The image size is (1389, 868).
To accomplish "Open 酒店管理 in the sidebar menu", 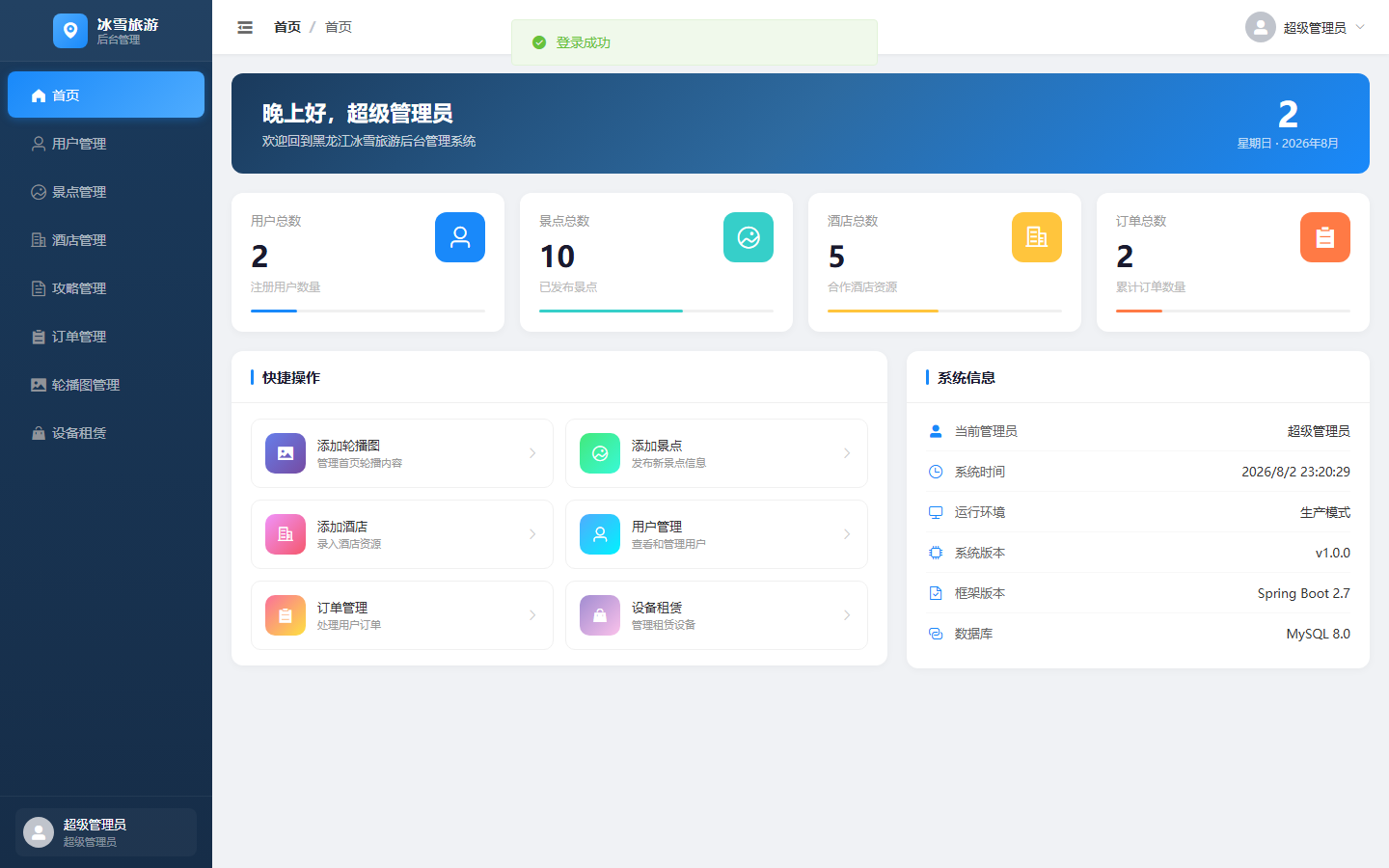I will (106, 239).
